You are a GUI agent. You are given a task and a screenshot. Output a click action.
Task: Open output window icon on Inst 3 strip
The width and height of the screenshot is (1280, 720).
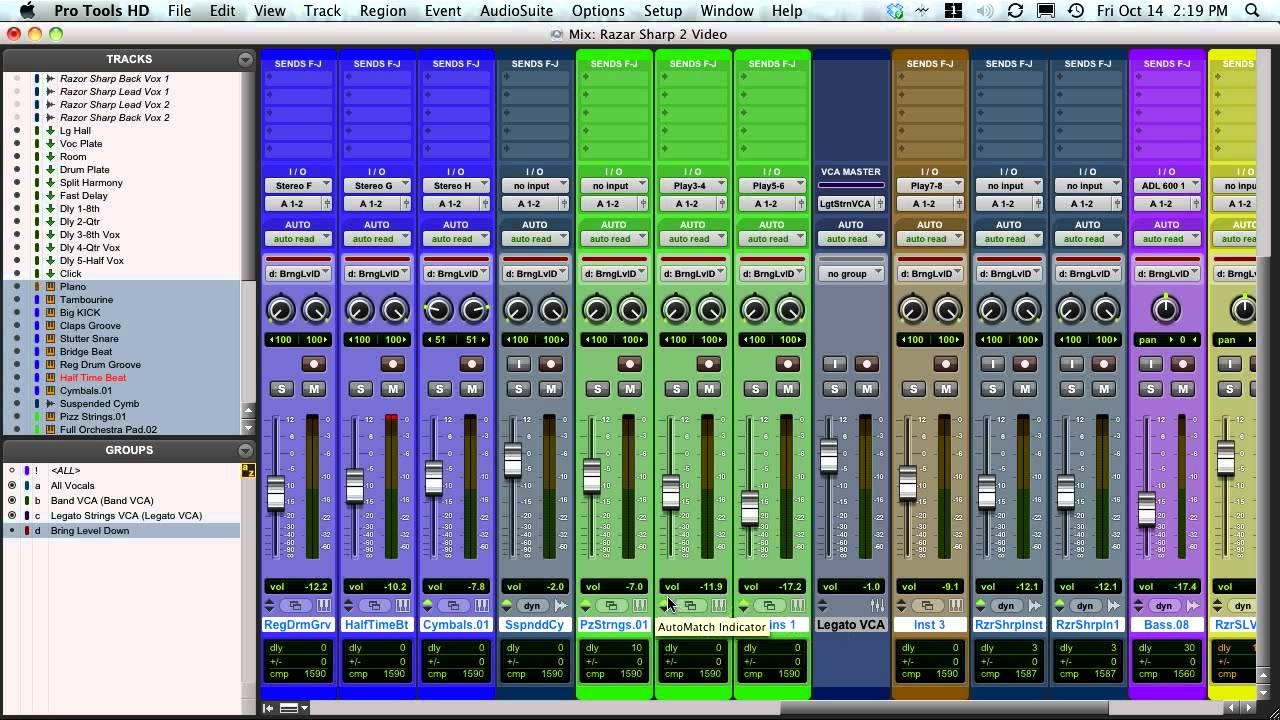point(927,606)
